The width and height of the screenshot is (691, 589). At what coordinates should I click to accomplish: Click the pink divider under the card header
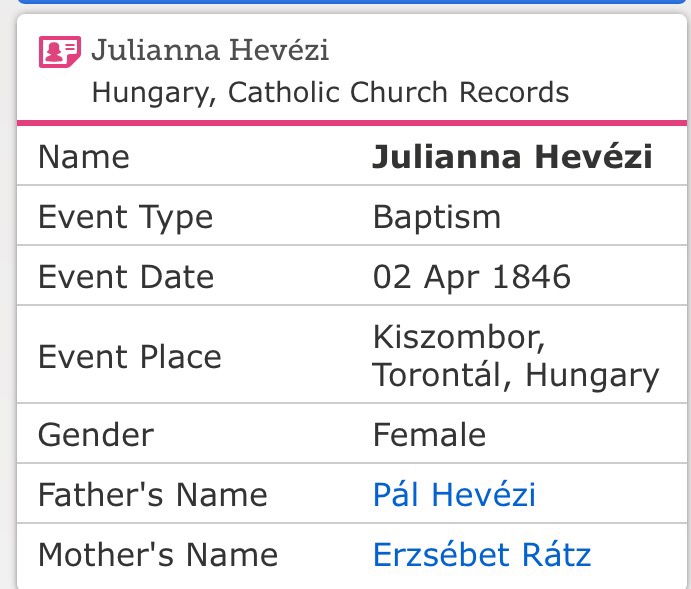click(345, 123)
